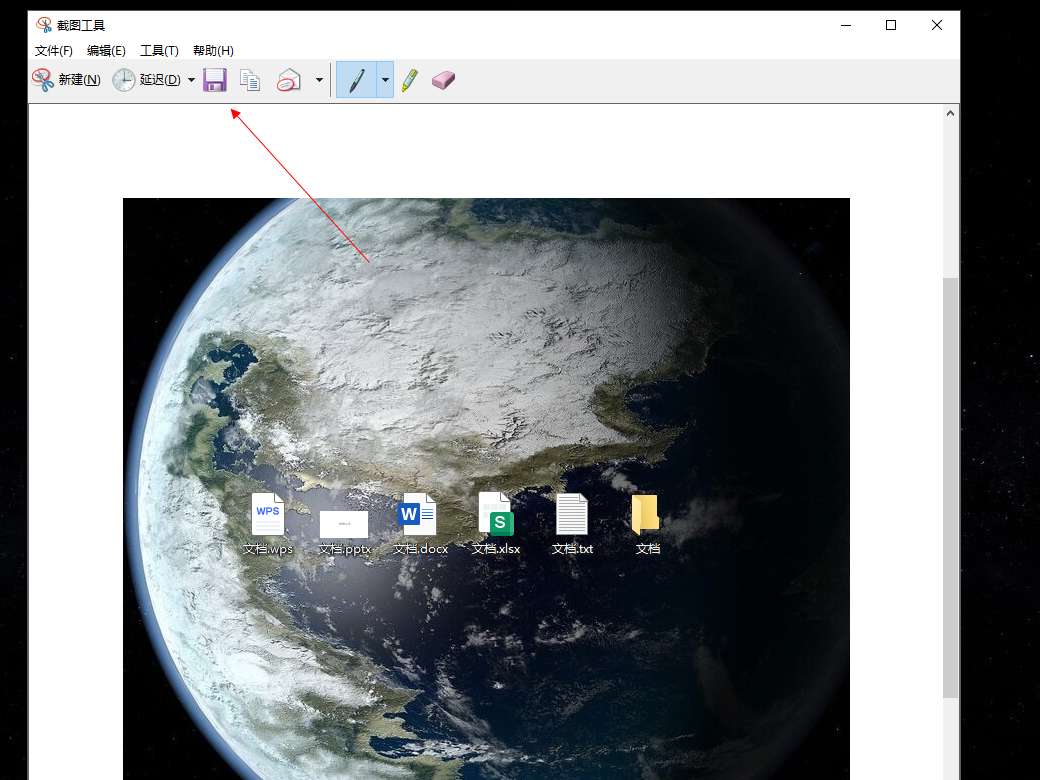Click the 截图工具 window title text
The image size is (1040, 780).
click(x=81, y=25)
